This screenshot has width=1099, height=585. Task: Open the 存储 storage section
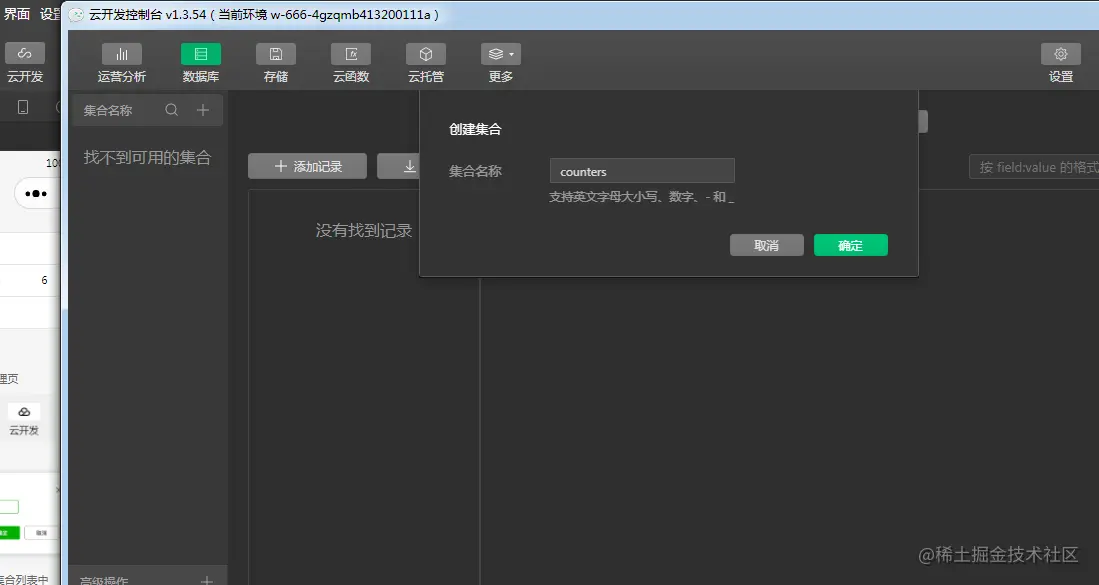pos(275,64)
